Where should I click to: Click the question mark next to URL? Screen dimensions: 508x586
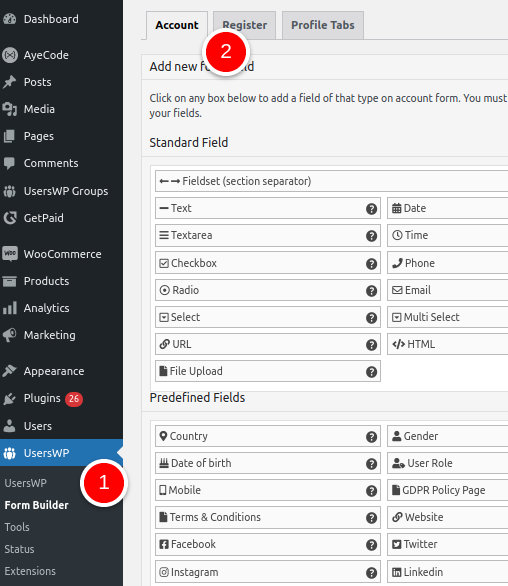click(x=371, y=345)
